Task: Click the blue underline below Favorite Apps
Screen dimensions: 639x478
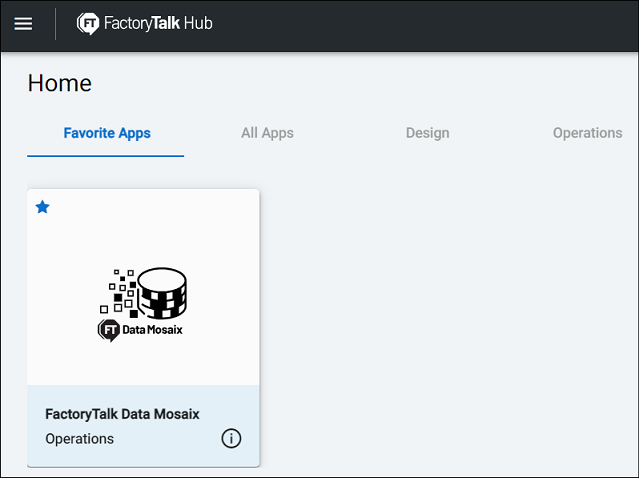Action: (x=106, y=156)
